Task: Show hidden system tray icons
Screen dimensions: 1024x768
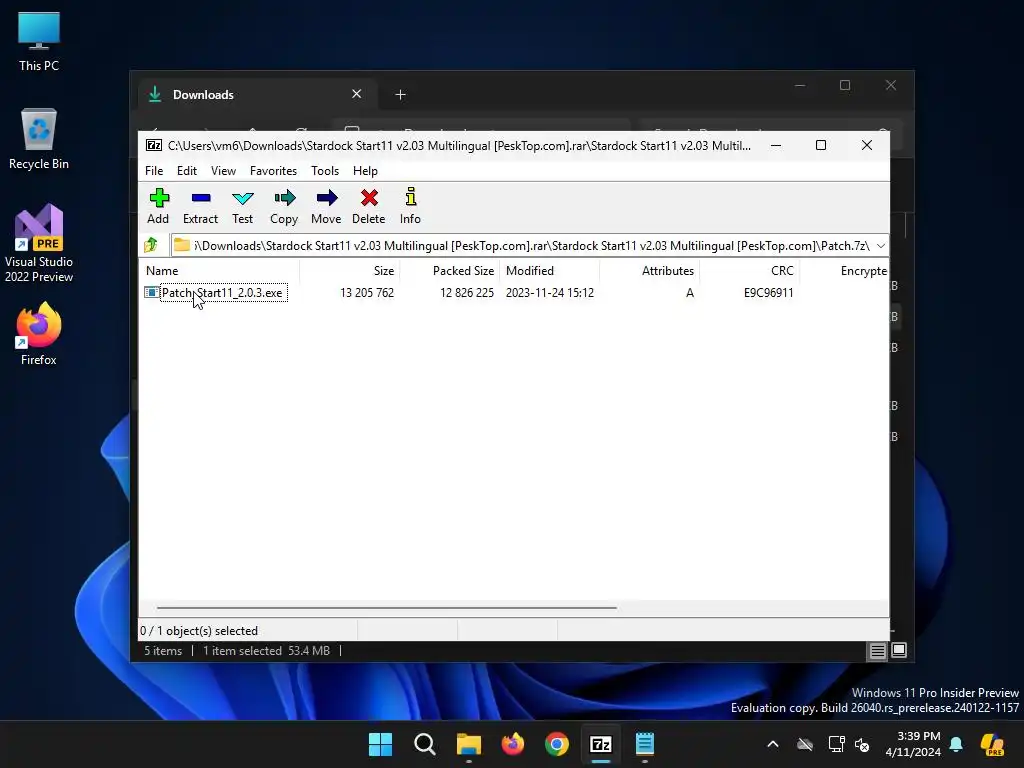Action: point(773,744)
